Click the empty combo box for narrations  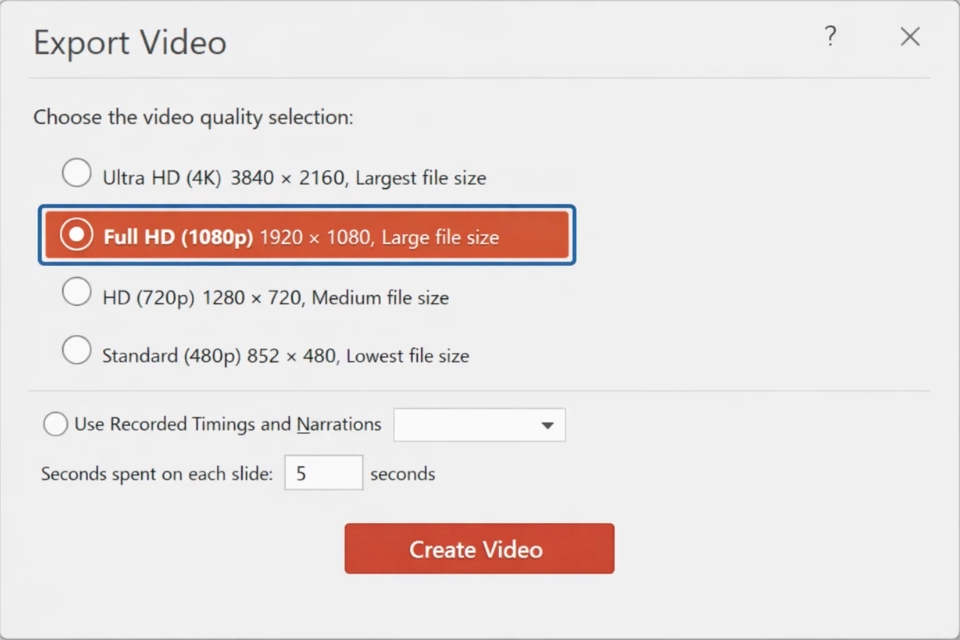[x=470, y=424]
